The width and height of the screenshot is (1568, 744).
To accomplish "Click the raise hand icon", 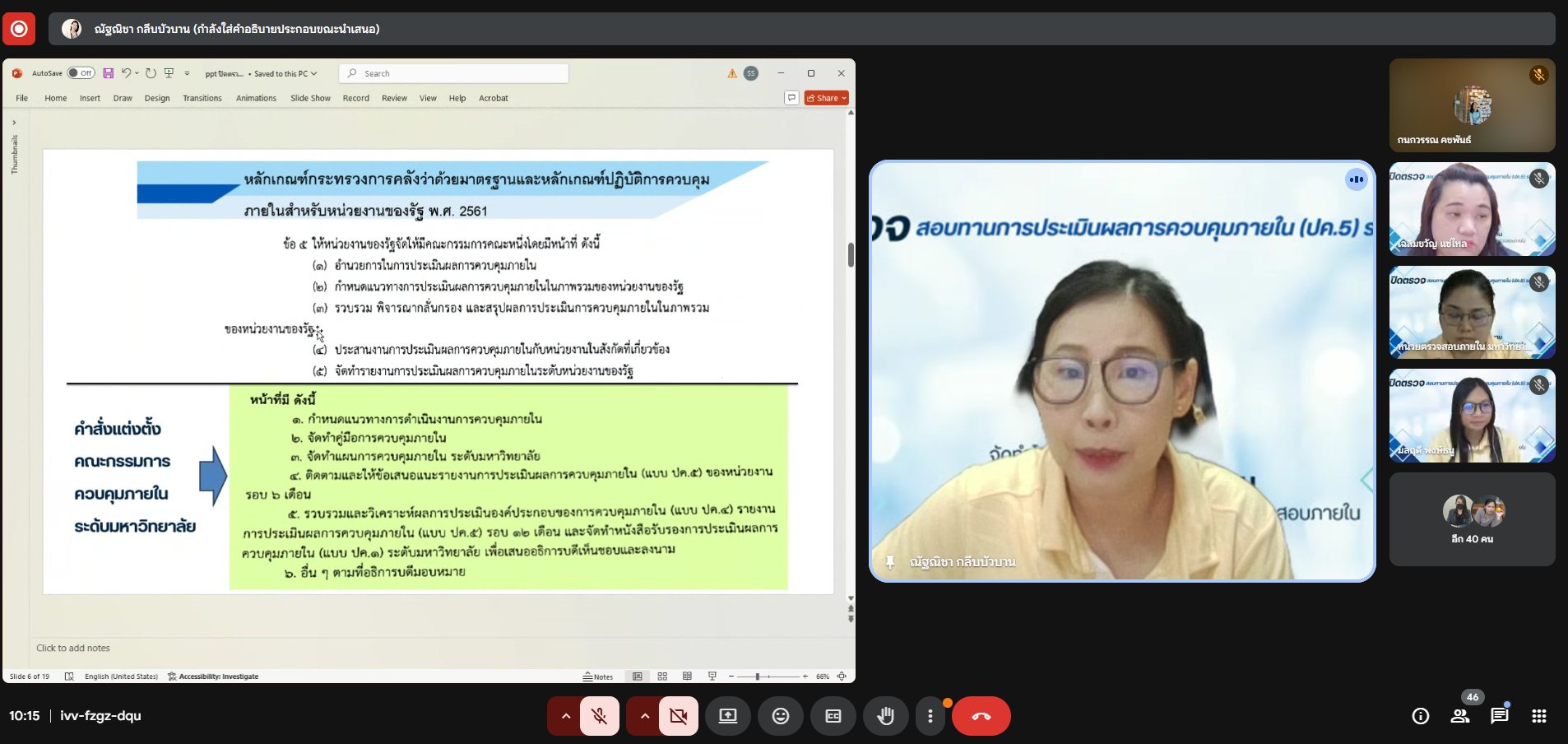I will [885, 716].
